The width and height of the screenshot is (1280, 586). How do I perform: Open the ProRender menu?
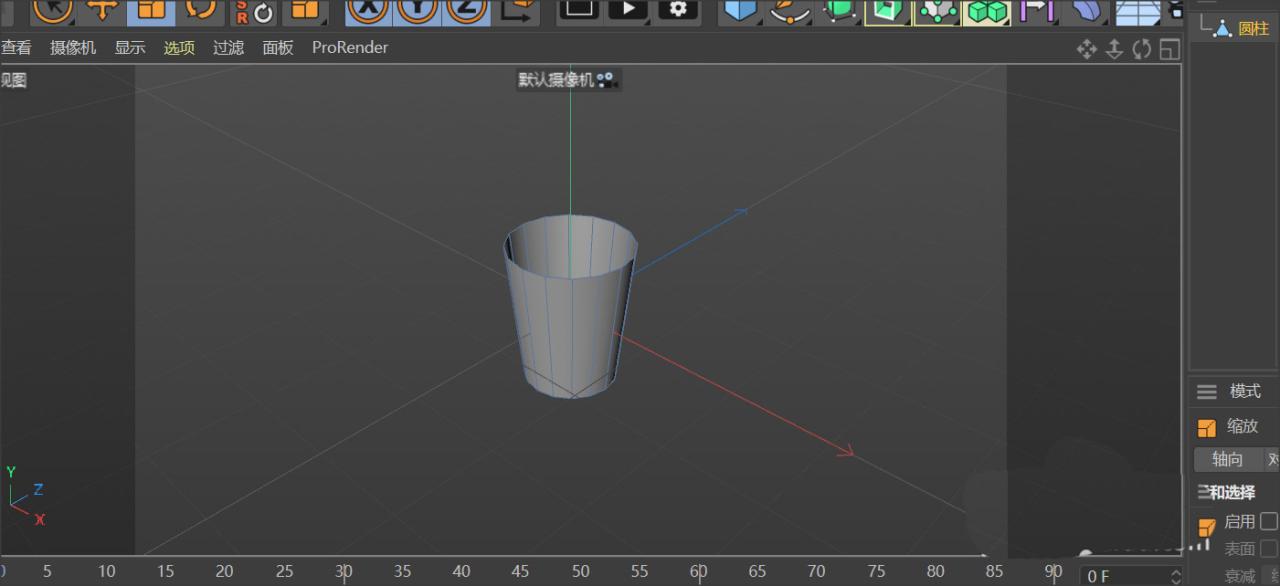click(x=349, y=47)
